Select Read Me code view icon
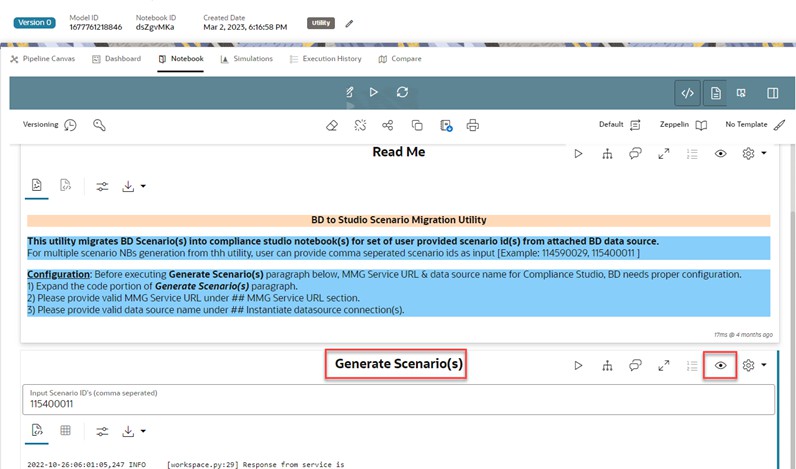 65,185
